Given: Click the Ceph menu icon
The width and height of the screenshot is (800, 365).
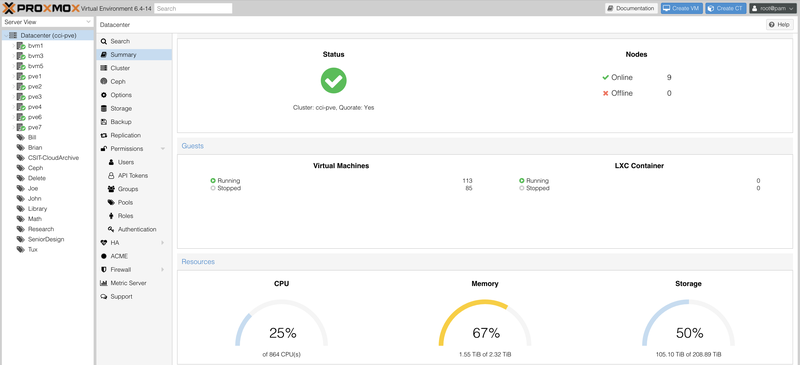Looking at the screenshot, I should pyautogui.click(x=104, y=82).
